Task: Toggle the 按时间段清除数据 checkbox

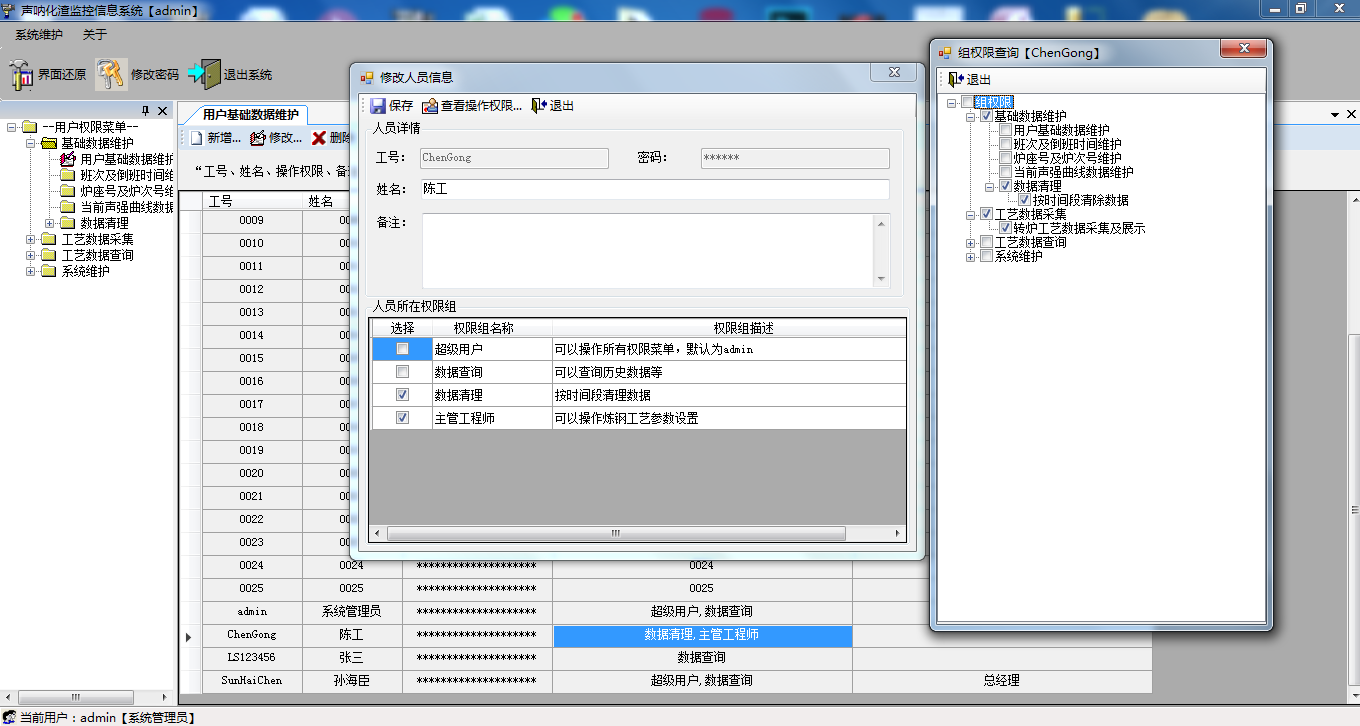Action: pyautogui.click(x=1025, y=200)
